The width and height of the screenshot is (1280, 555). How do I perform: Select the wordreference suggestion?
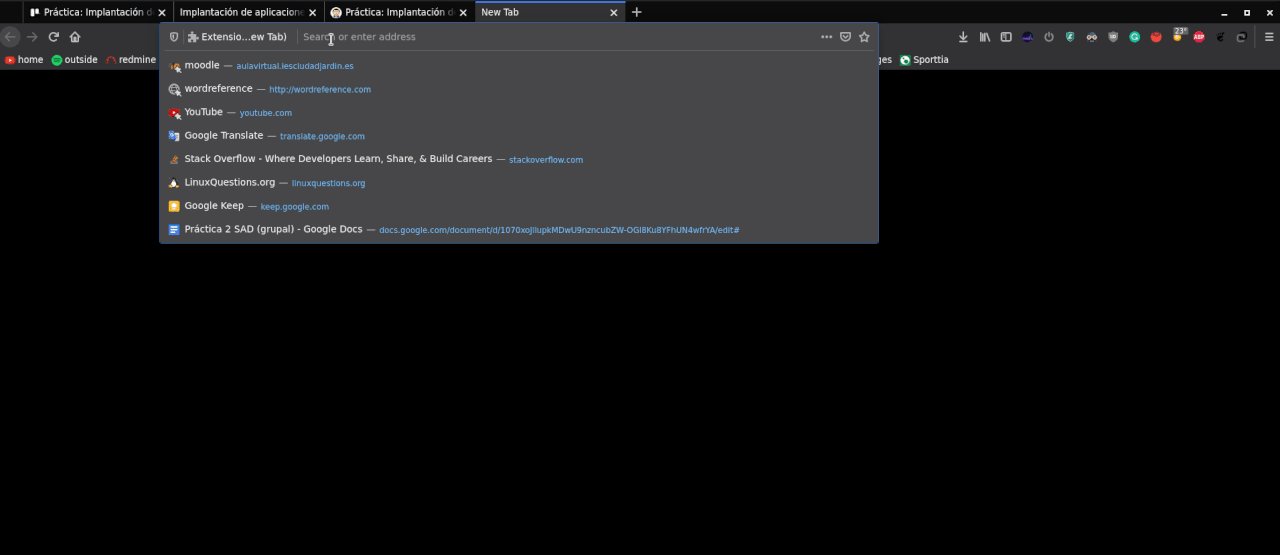pyautogui.click(x=519, y=89)
